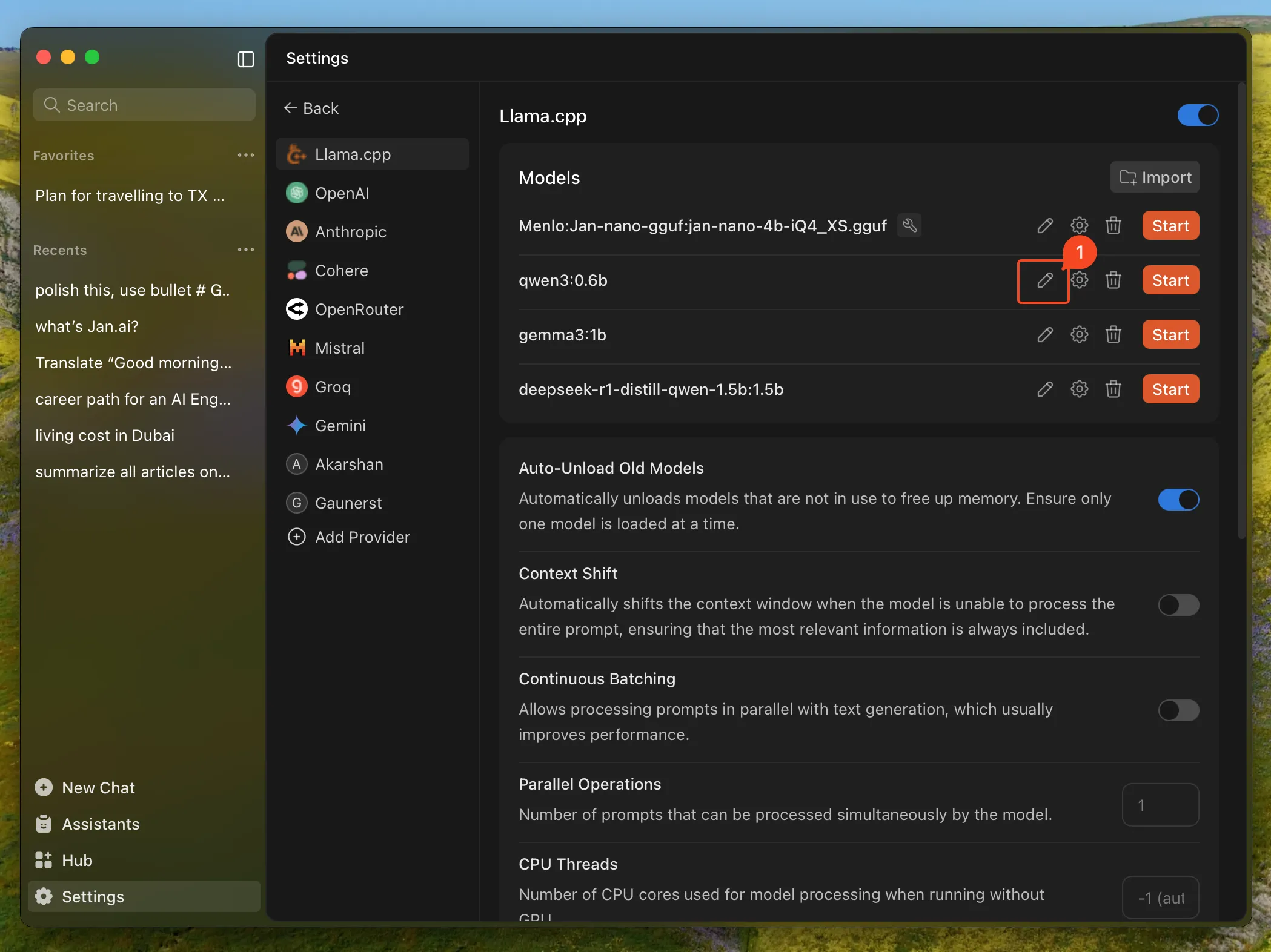Click the Import models button

(1154, 177)
